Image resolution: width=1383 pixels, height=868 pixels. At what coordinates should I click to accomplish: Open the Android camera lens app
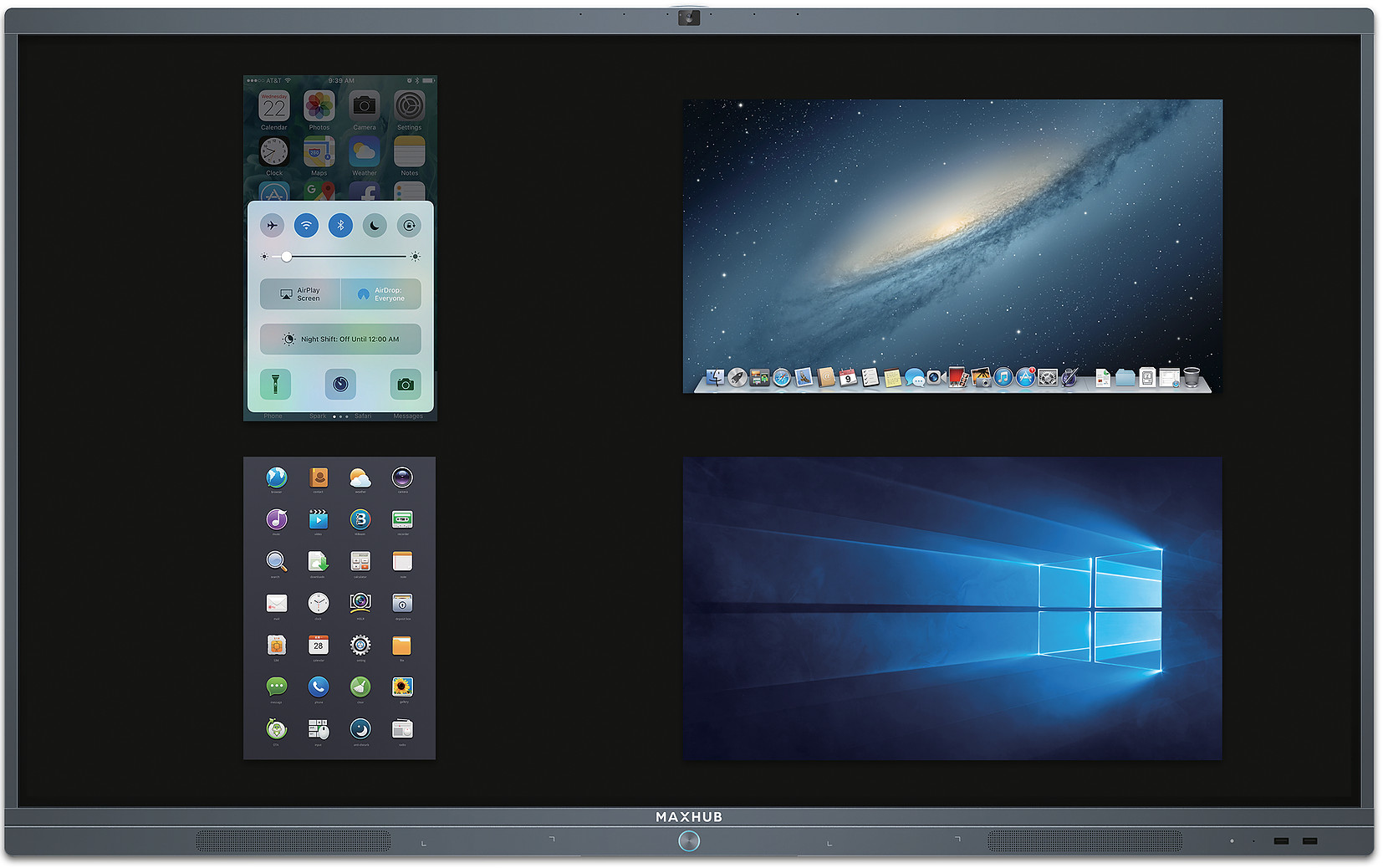[x=402, y=477]
